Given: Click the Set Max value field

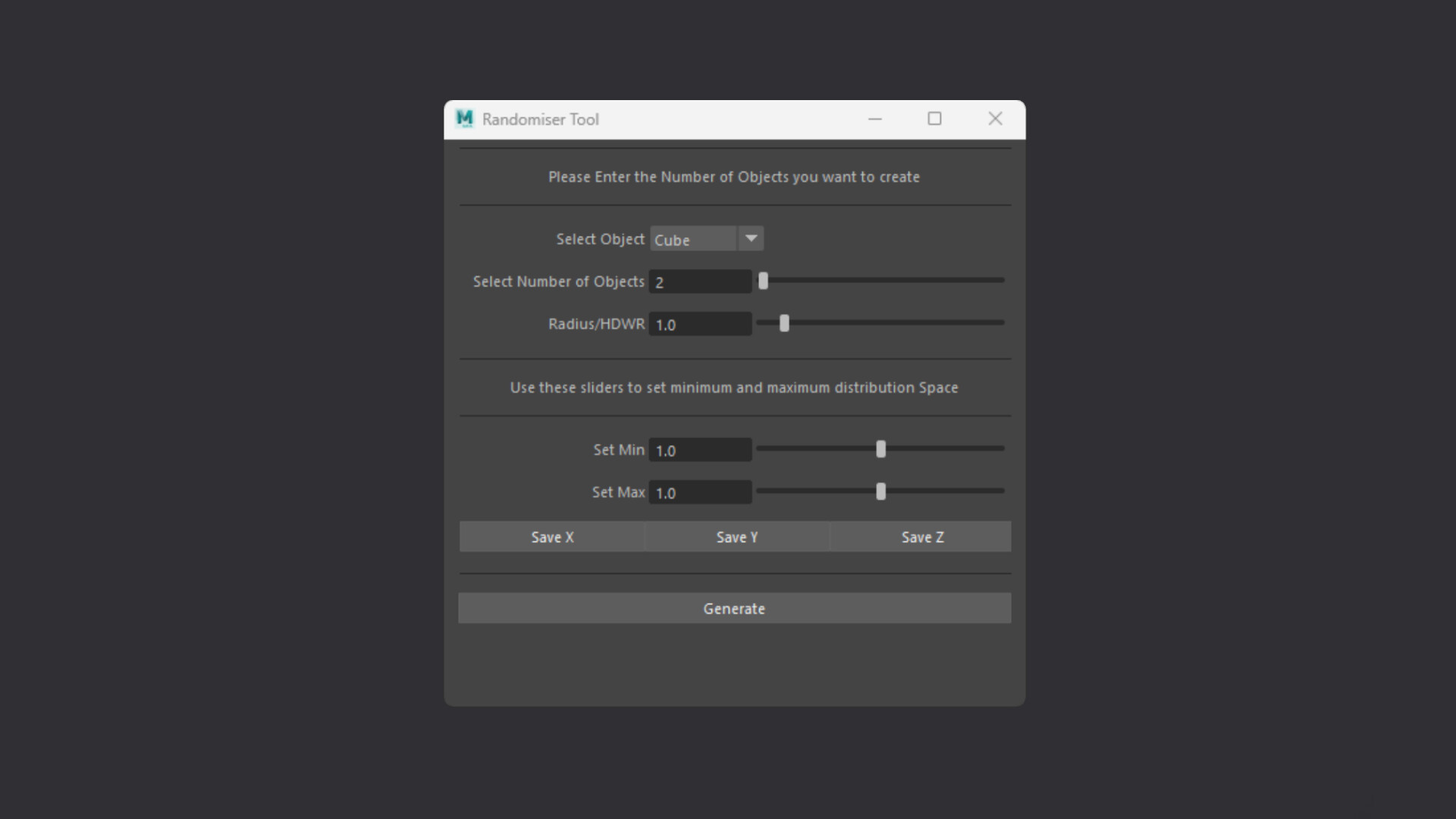Looking at the screenshot, I should 700,493.
